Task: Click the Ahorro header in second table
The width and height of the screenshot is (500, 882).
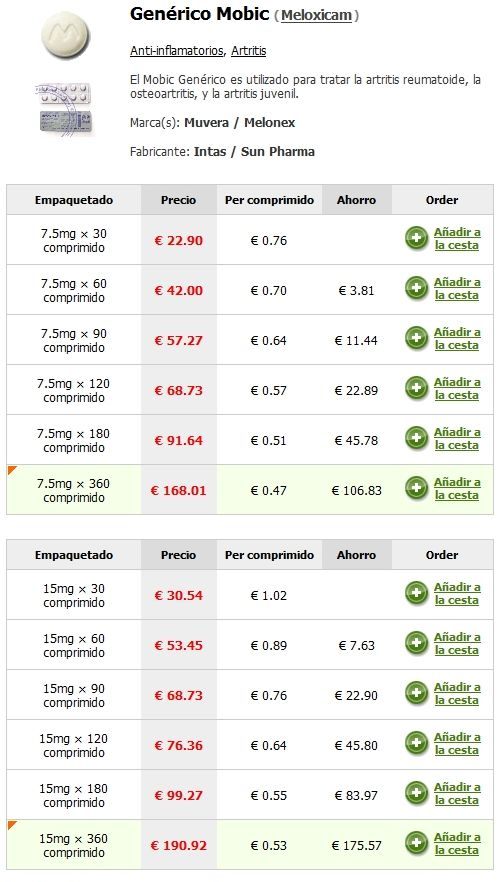Action: pyautogui.click(x=357, y=555)
